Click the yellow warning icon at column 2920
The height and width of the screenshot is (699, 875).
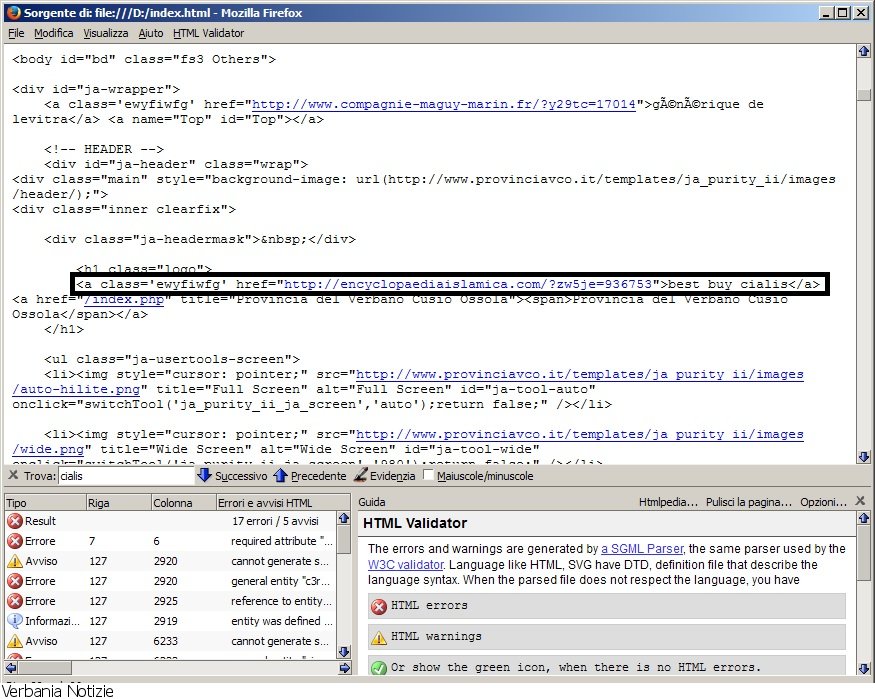point(15,561)
